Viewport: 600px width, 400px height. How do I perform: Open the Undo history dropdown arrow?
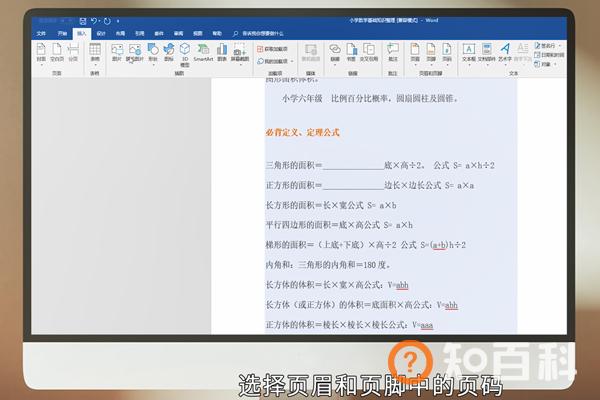[x=99, y=21]
